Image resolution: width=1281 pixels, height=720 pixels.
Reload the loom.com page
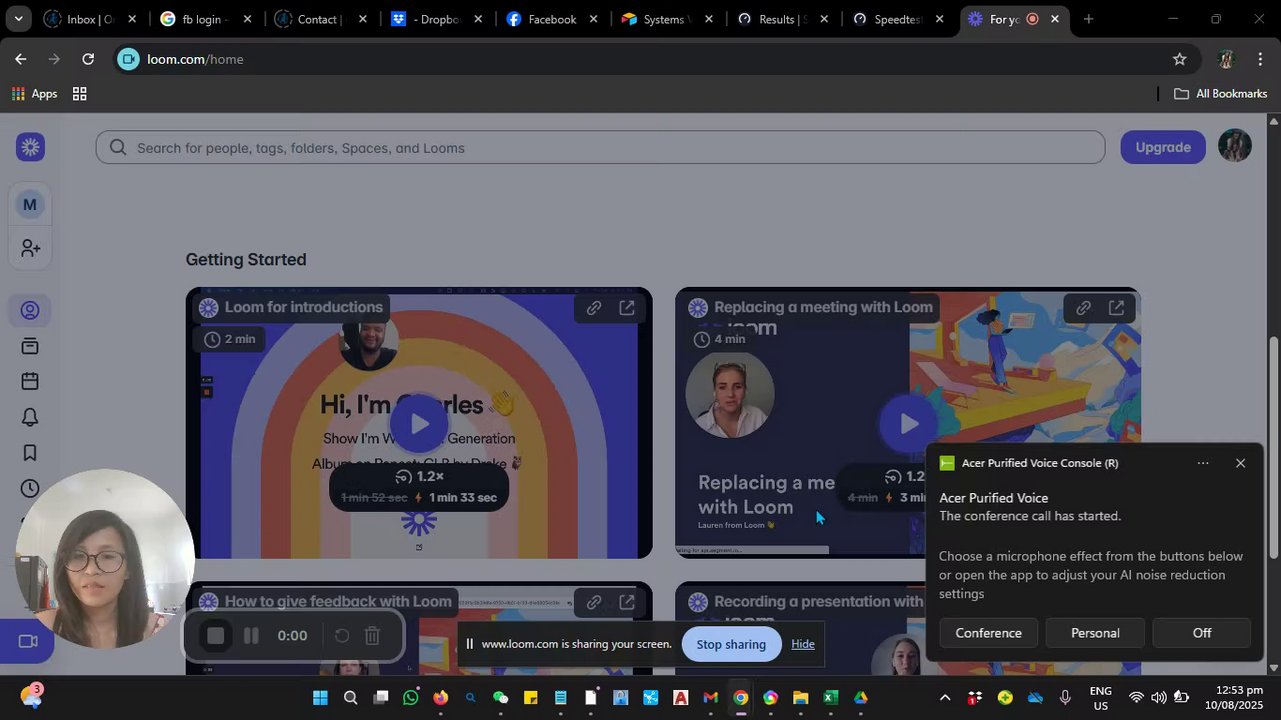tap(88, 59)
